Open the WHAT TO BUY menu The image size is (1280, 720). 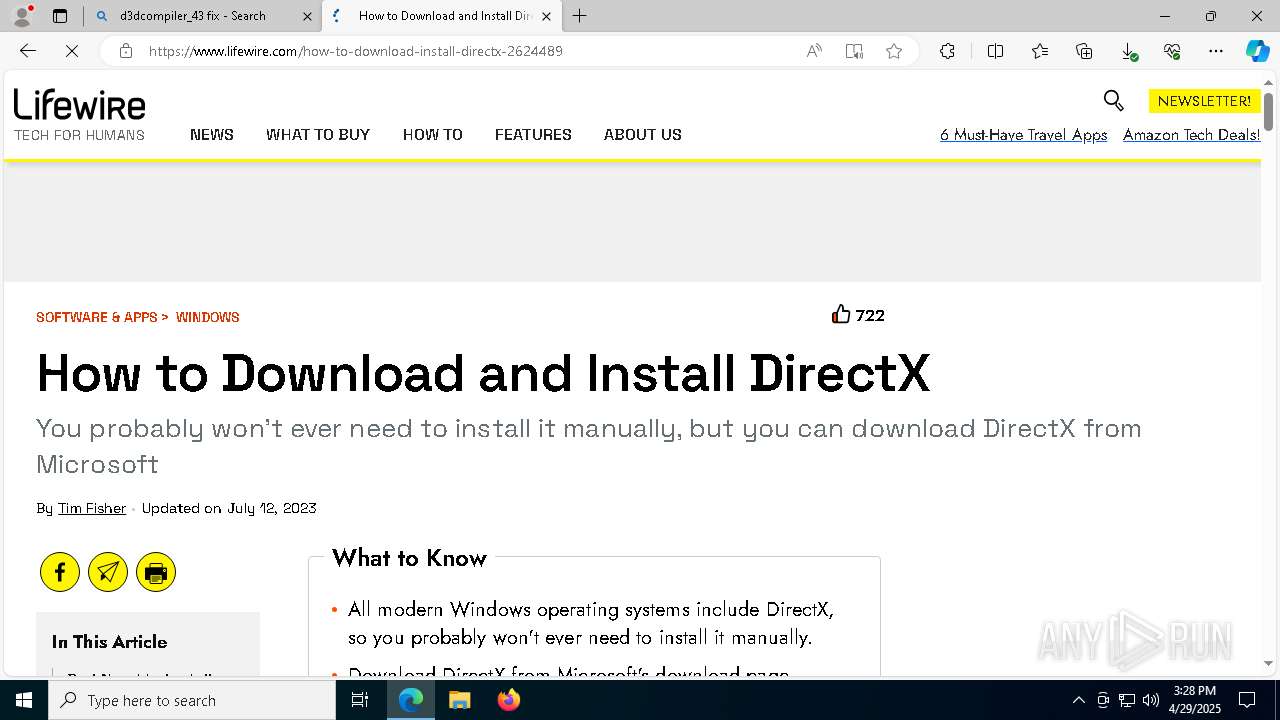click(318, 135)
